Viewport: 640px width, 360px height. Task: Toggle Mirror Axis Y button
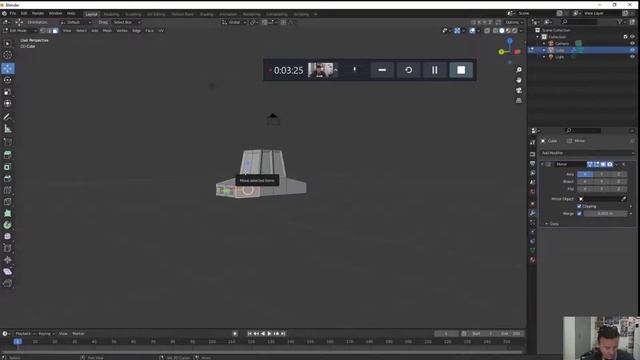tap(602, 174)
